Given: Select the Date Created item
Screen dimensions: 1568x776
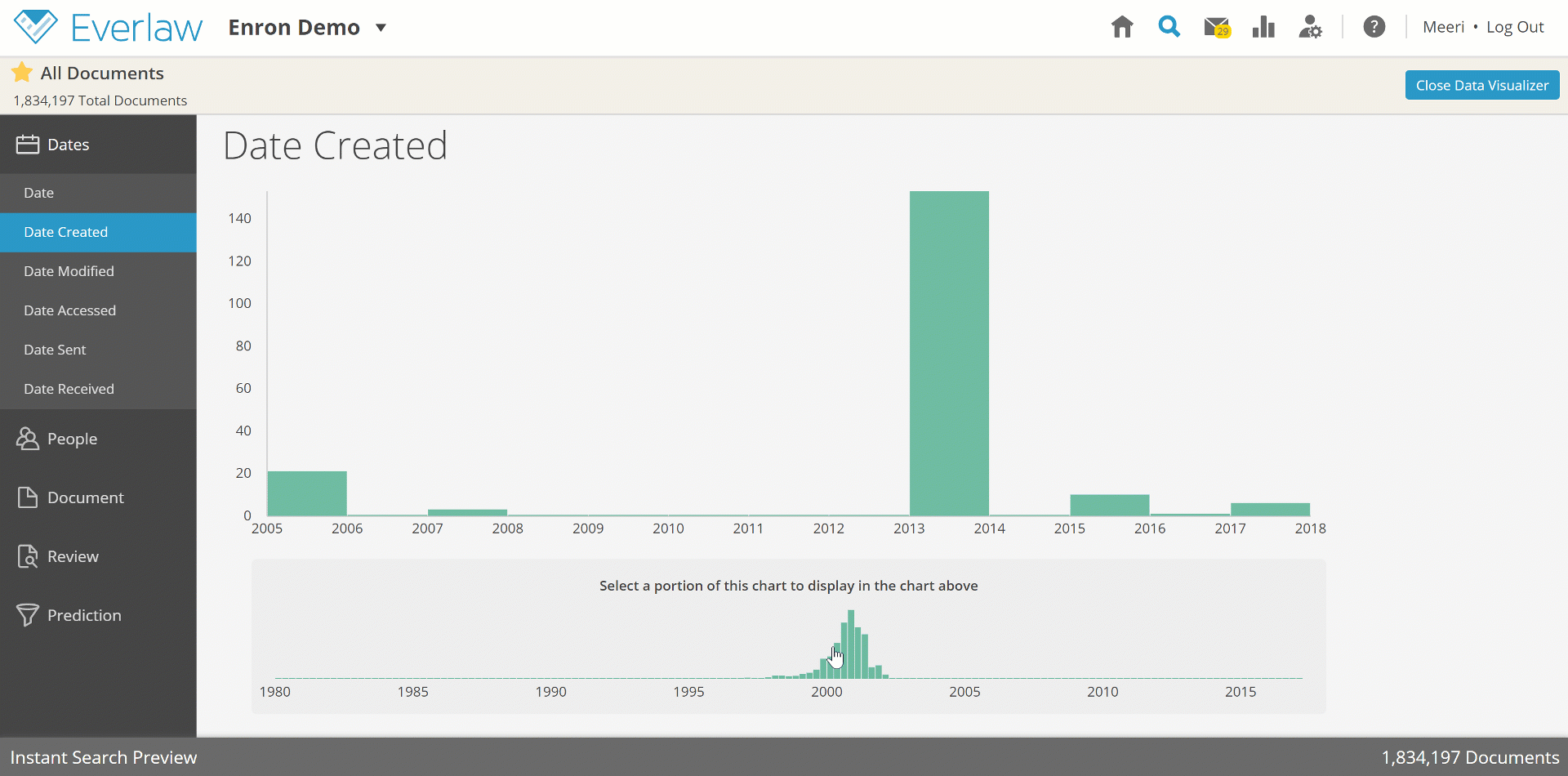Looking at the screenshot, I should [98, 232].
